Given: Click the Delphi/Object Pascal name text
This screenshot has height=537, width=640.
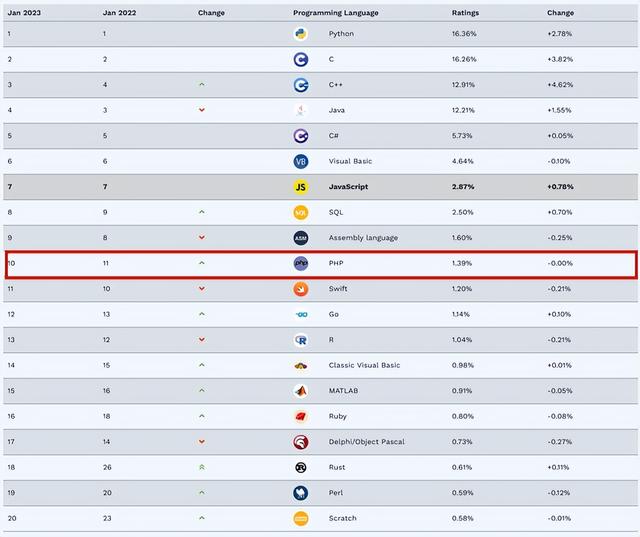Looking at the screenshot, I should (x=367, y=442).
